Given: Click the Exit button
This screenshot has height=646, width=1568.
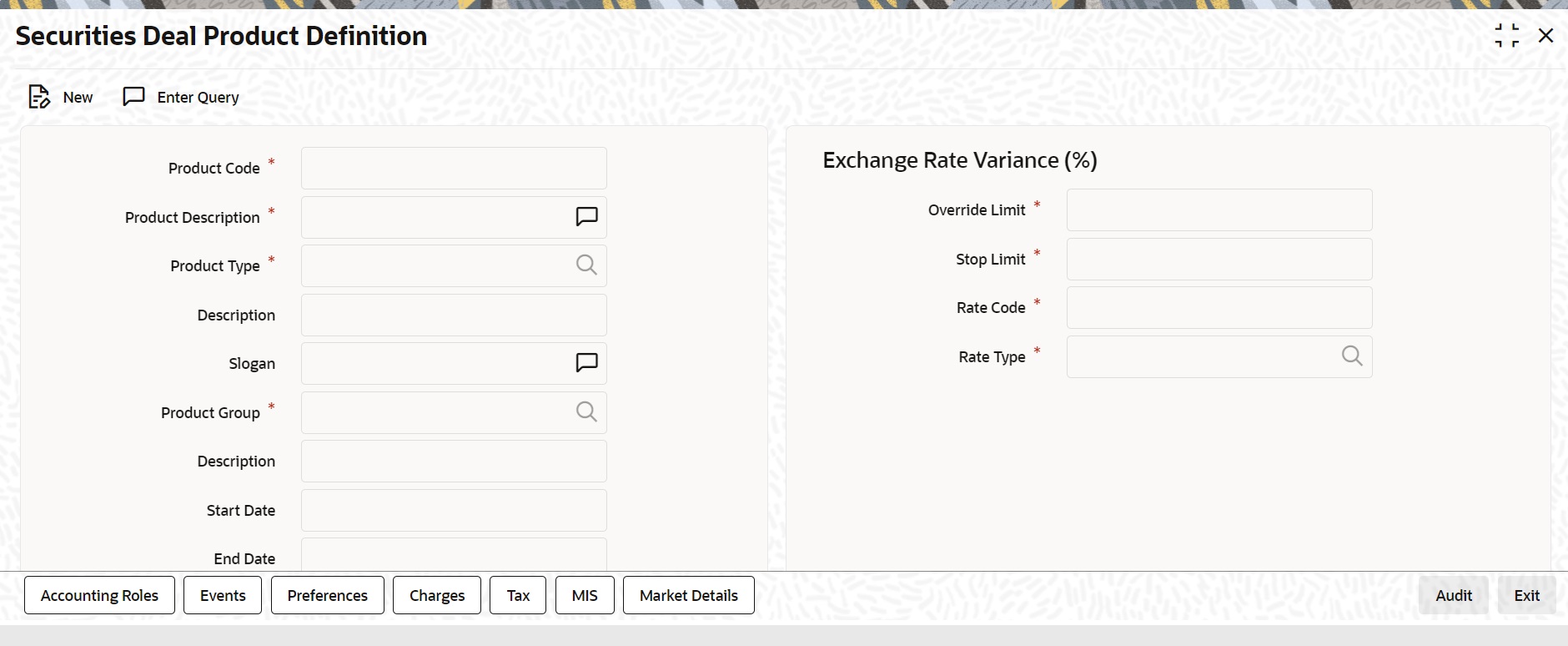Looking at the screenshot, I should (1527, 595).
